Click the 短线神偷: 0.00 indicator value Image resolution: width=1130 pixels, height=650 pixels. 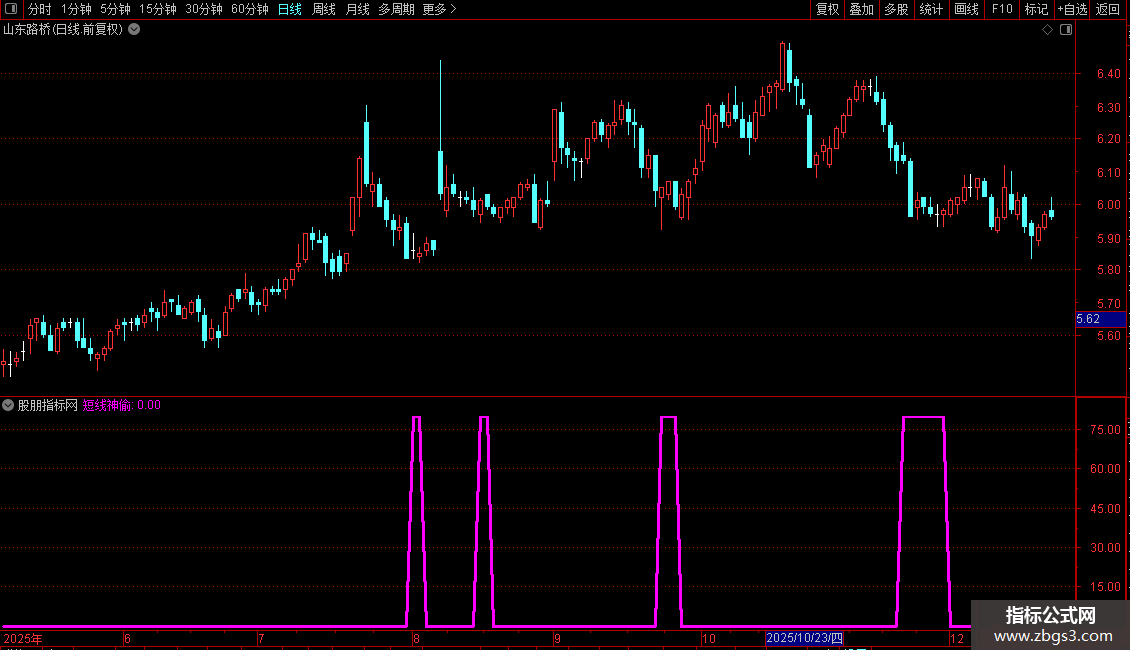tap(122, 405)
